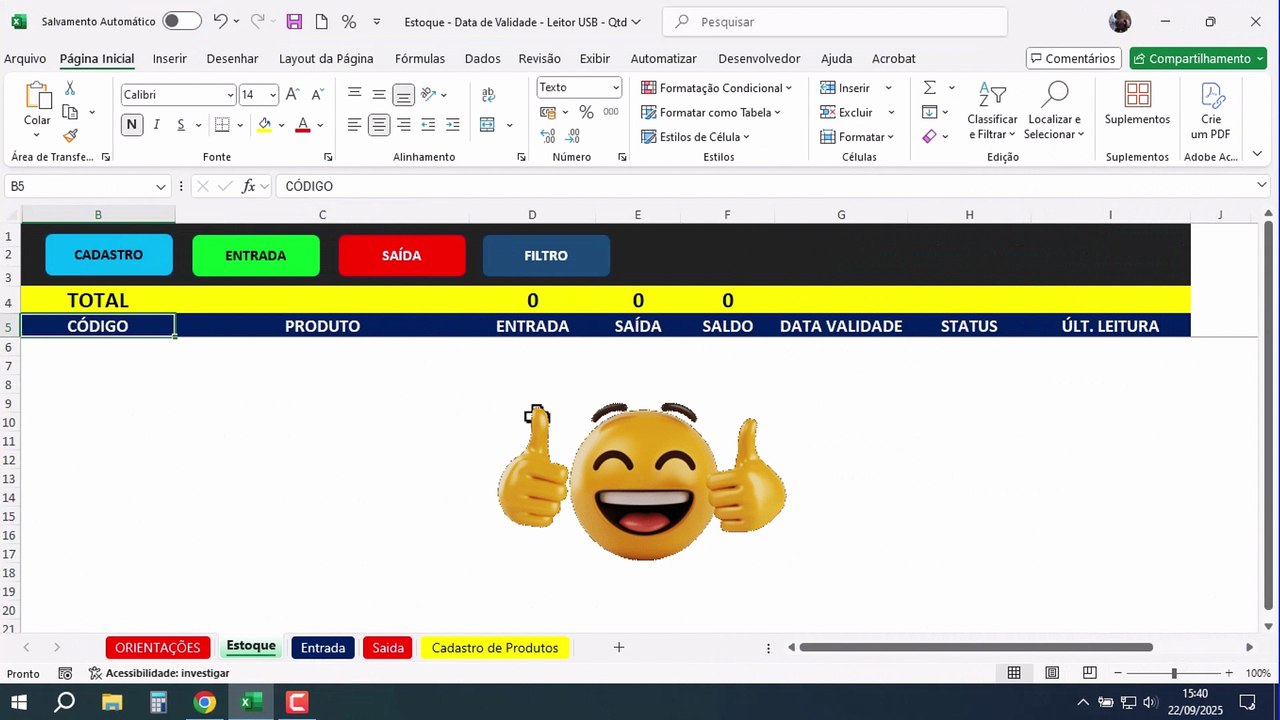
Task: Click the Insert Function fx icon
Action: (250, 186)
